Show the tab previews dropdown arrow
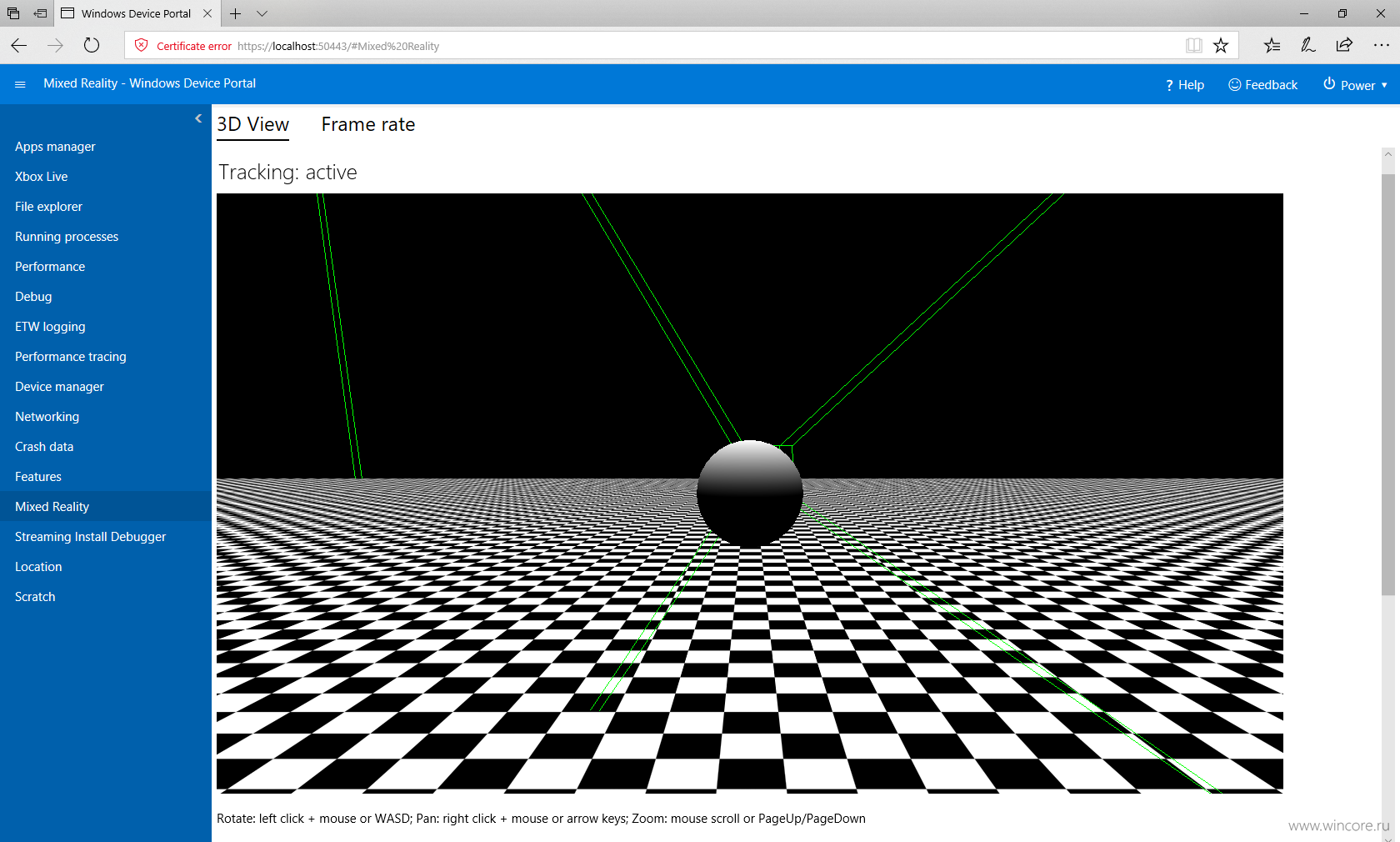Screen dimensions: 1400x842 [262, 13]
